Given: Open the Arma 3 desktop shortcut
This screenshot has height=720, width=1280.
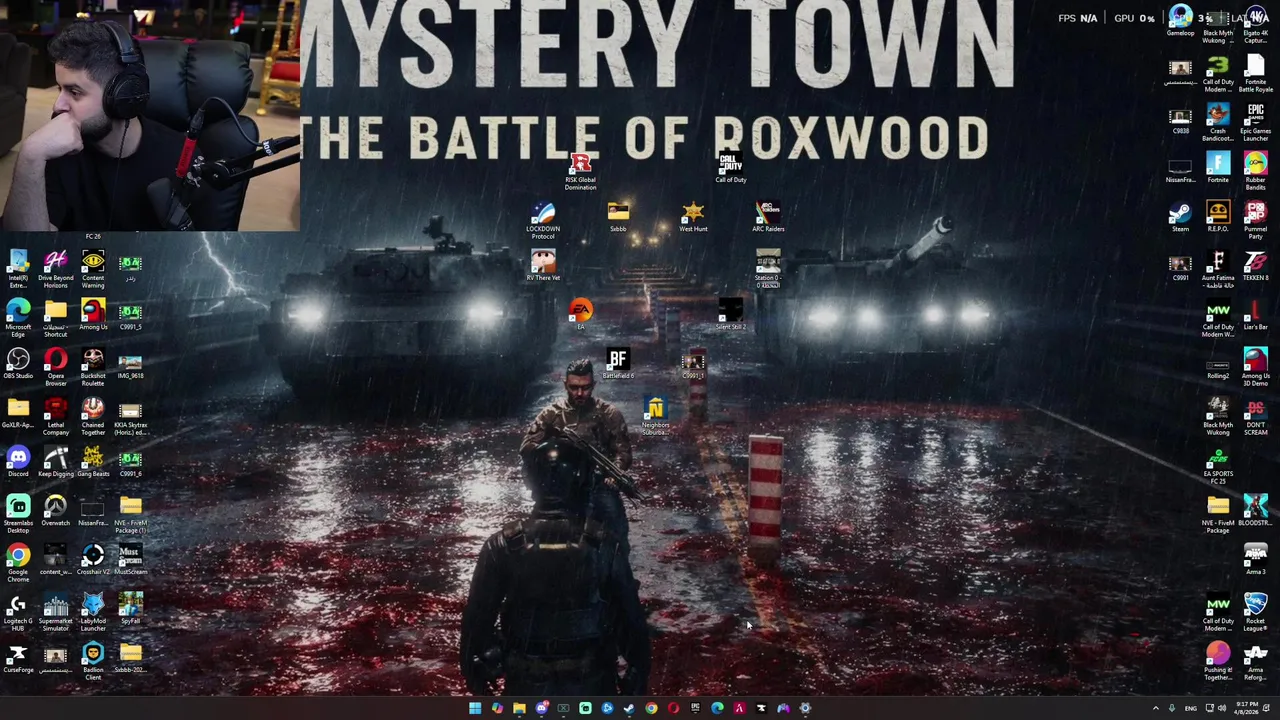Looking at the screenshot, I should pyautogui.click(x=1255, y=560).
